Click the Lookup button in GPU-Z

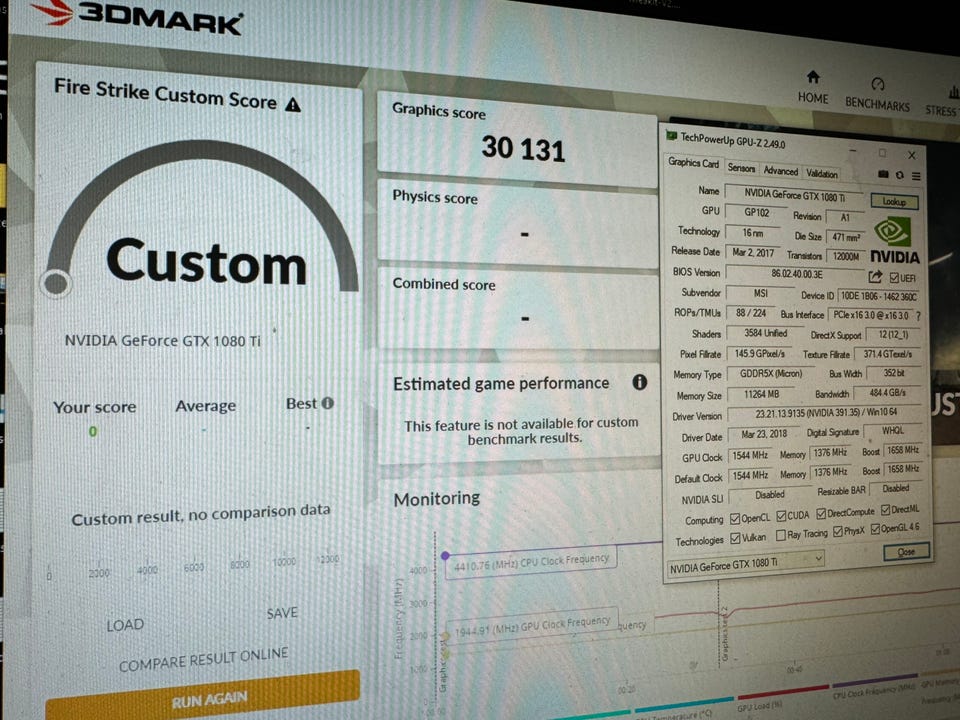[894, 201]
